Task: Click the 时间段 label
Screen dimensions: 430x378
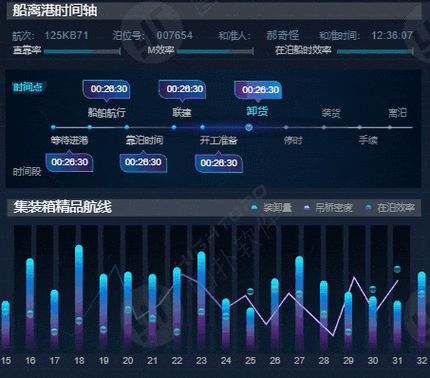Action: [27, 172]
